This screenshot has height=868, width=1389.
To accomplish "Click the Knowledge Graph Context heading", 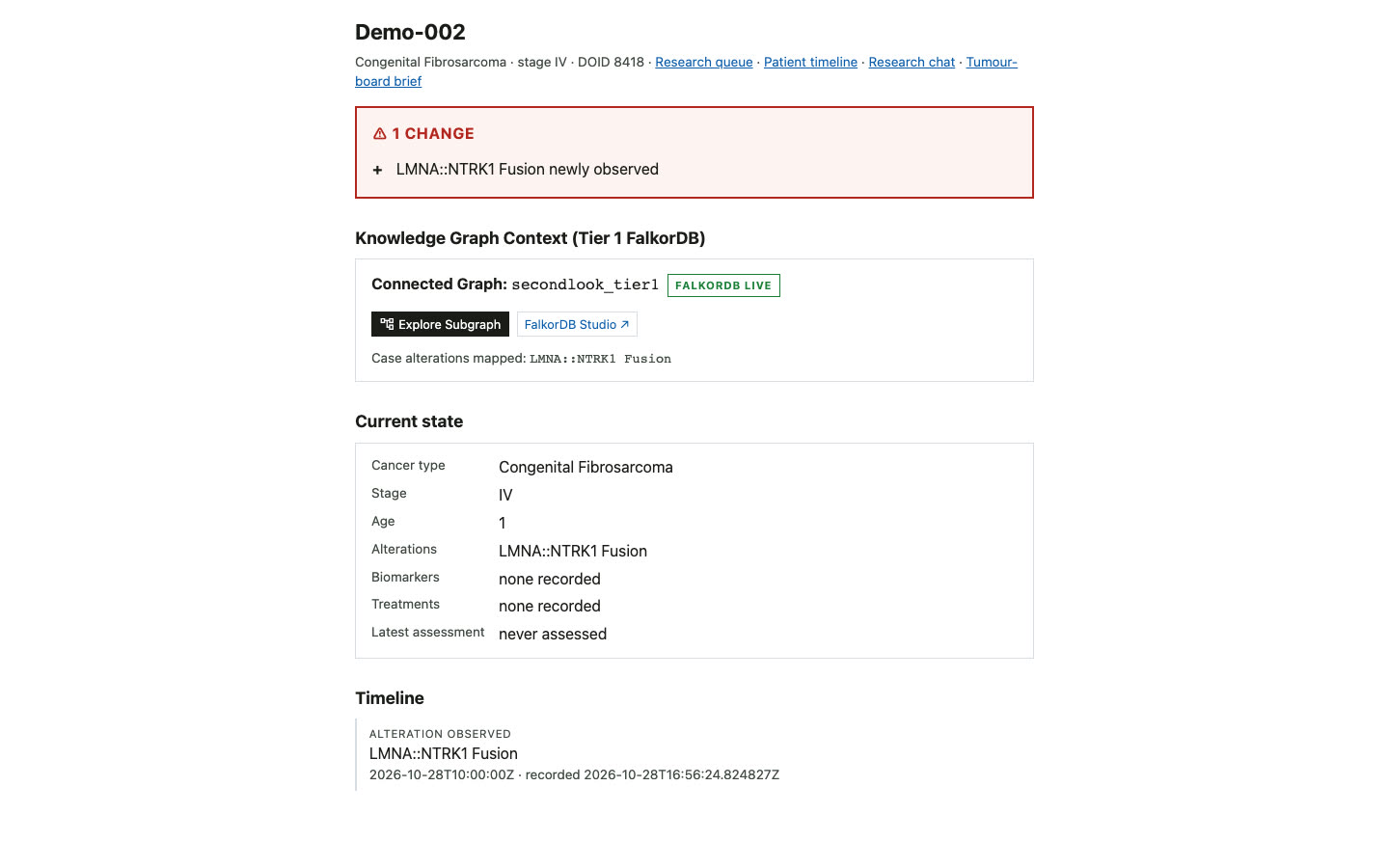I will (x=530, y=238).
